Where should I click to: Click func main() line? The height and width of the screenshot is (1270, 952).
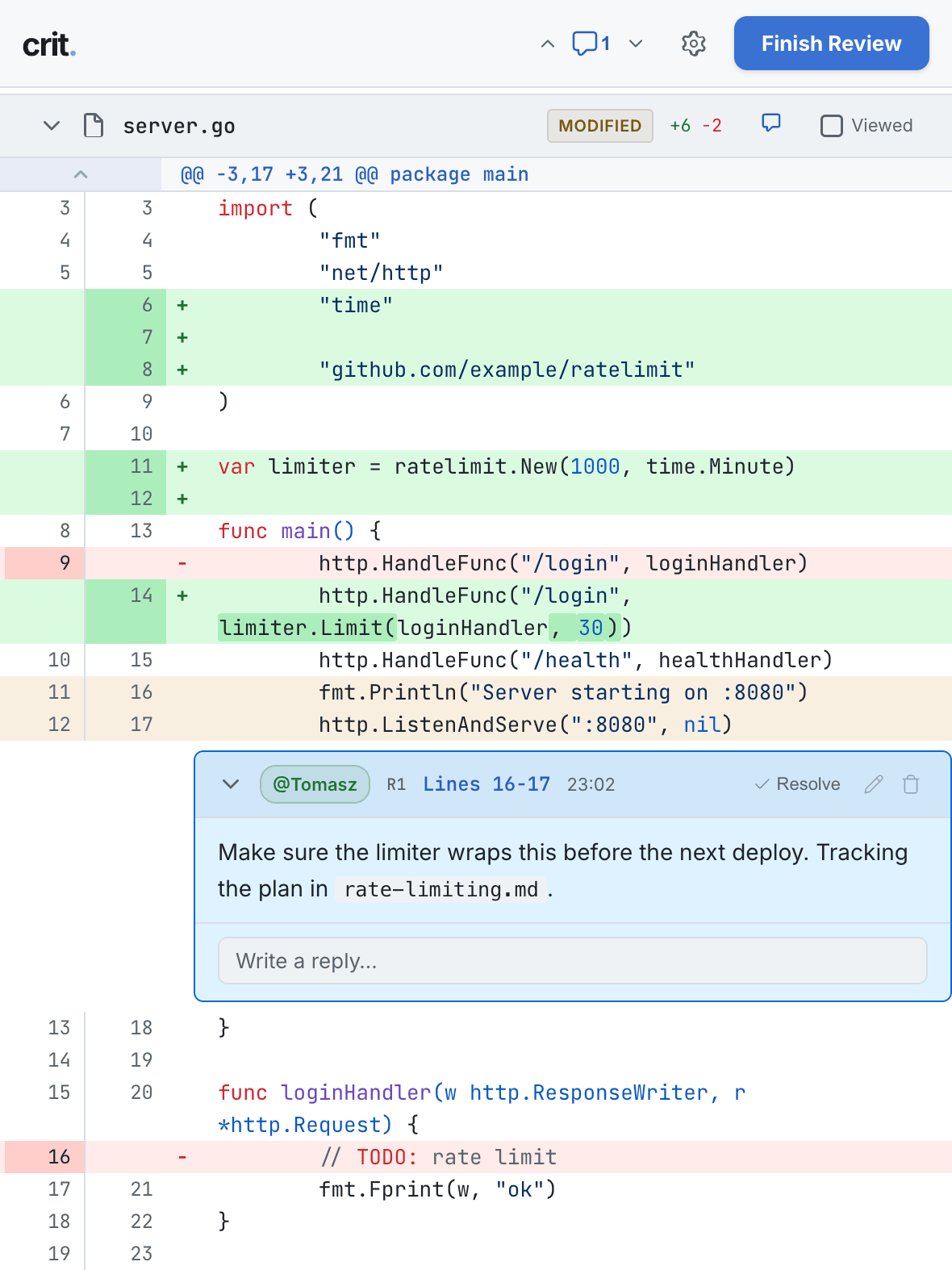(299, 531)
